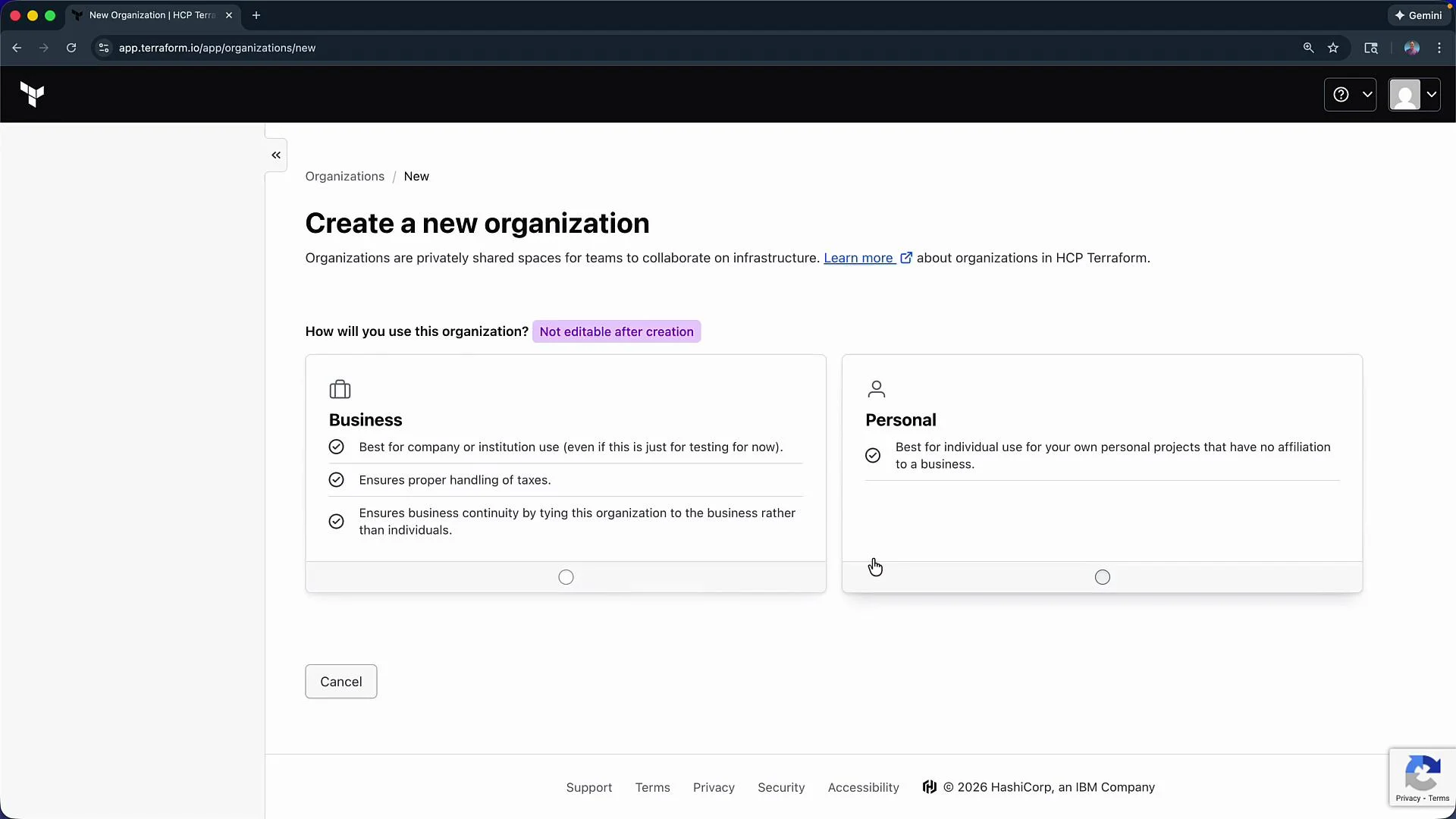Click the browser forward arrow
The height and width of the screenshot is (819, 1456).
[x=43, y=48]
